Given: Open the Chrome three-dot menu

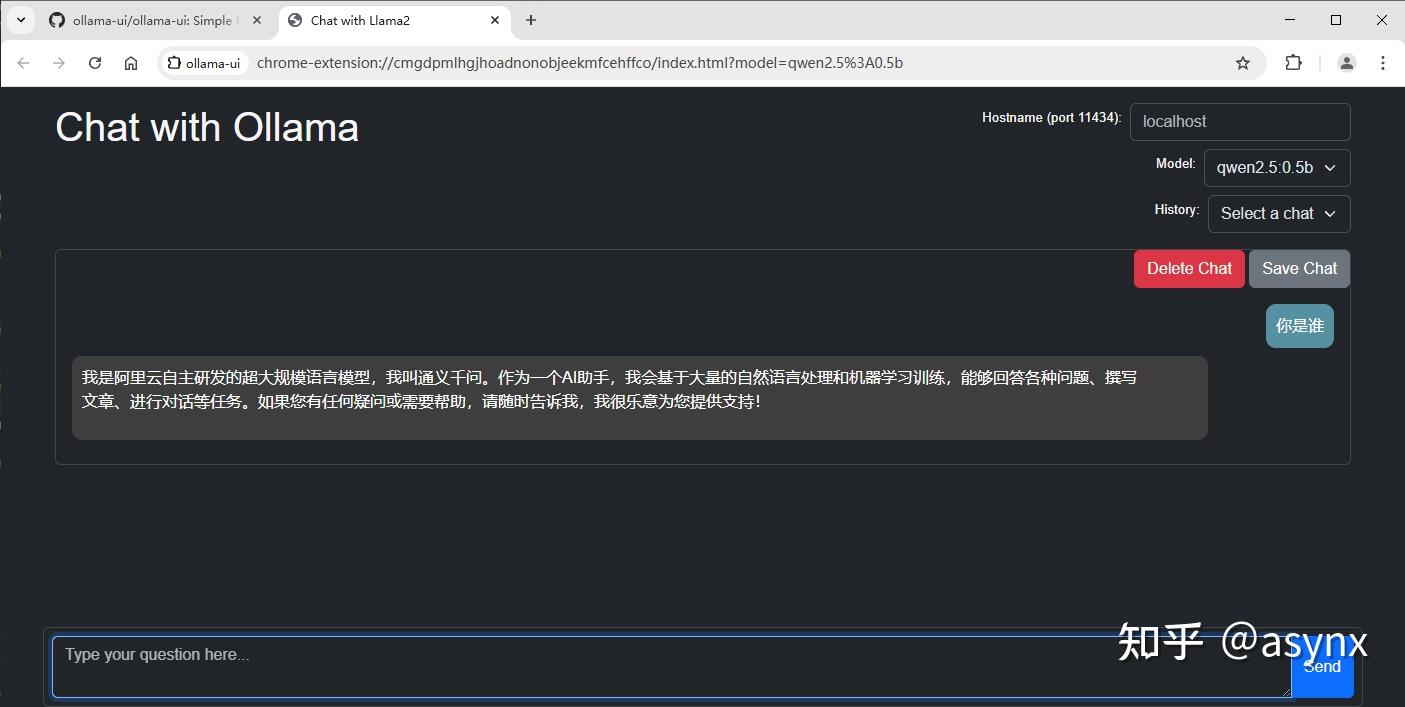Looking at the screenshot, I should 1384,62.
